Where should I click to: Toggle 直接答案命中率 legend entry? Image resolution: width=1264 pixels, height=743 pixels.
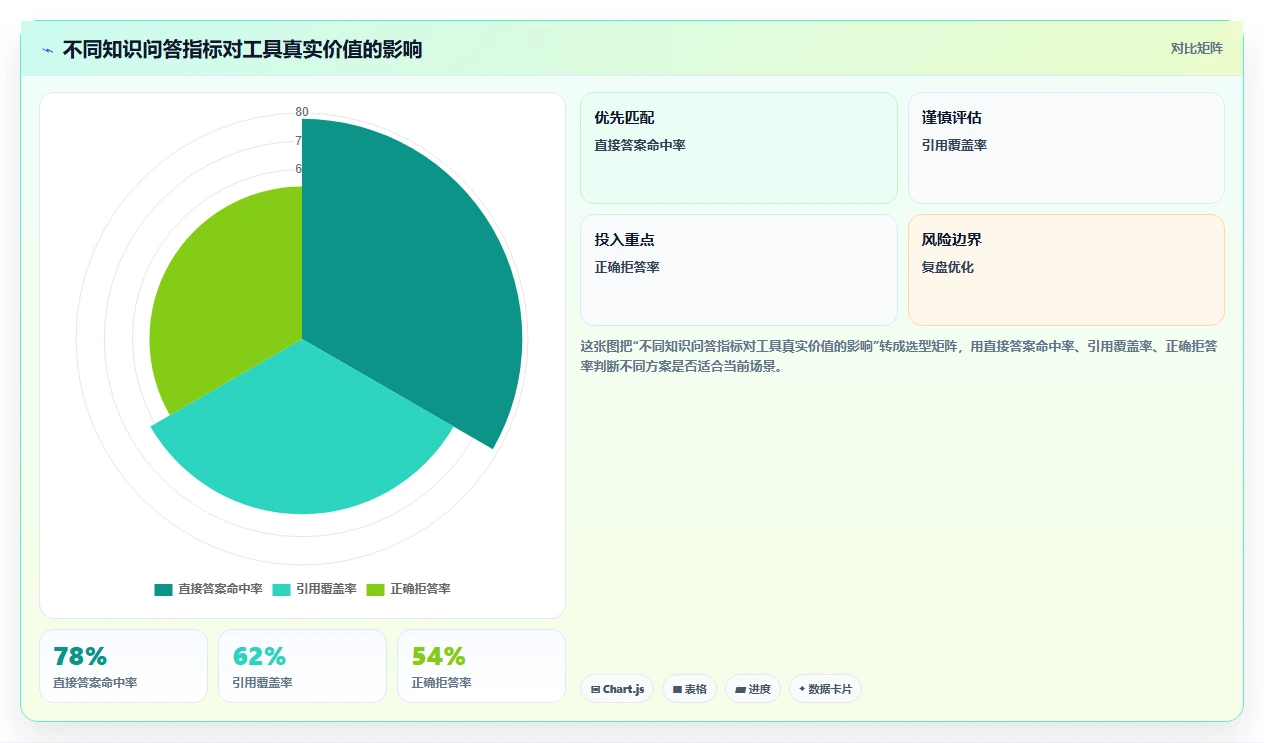208,589
